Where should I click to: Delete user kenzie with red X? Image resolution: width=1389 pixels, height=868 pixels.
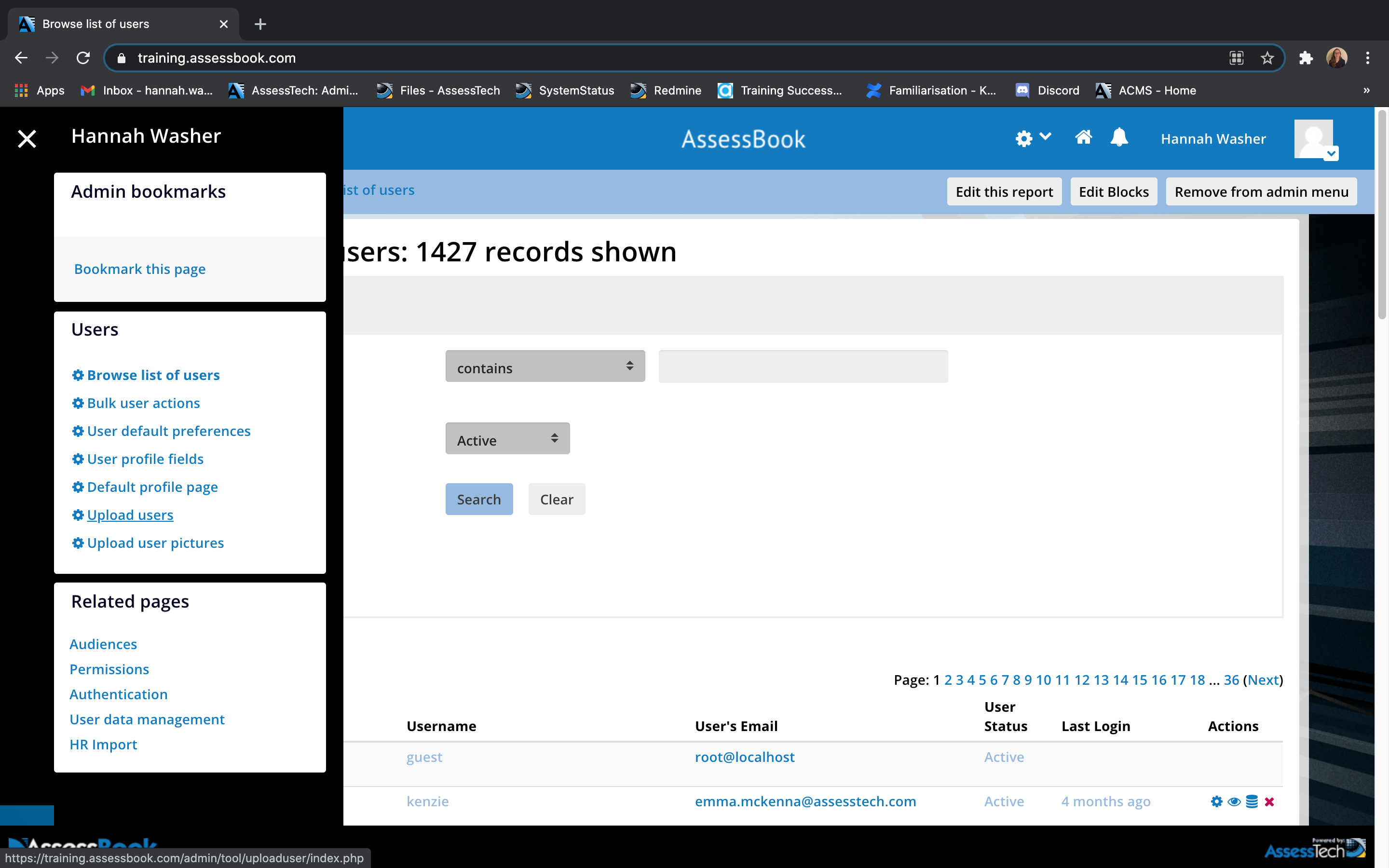point(1269,801)
